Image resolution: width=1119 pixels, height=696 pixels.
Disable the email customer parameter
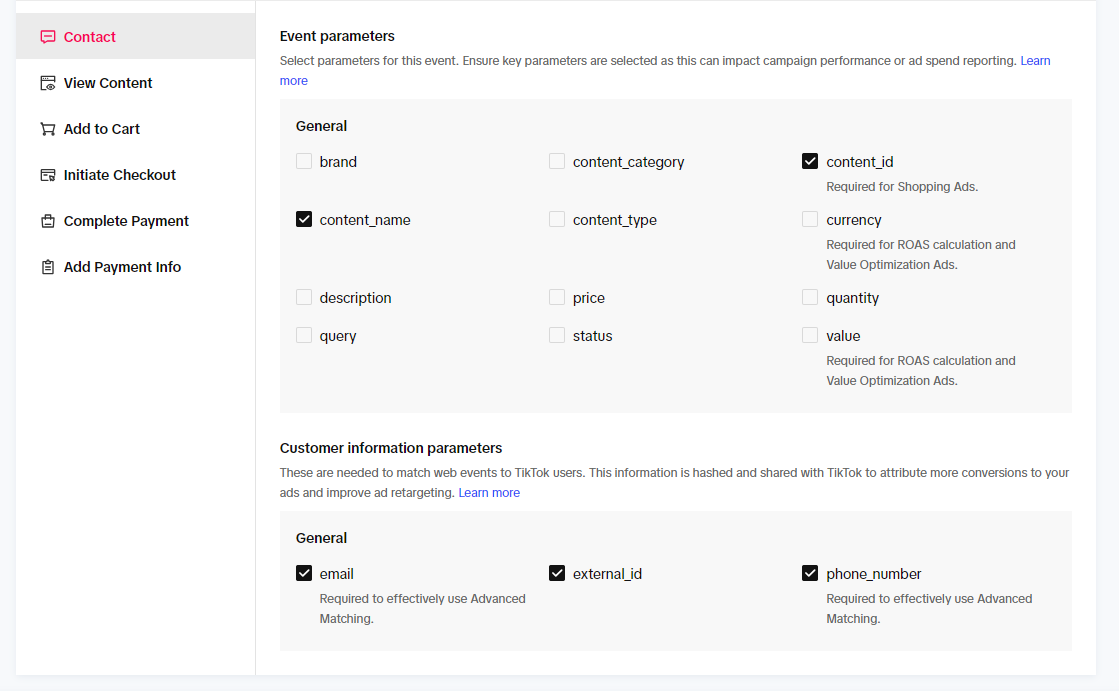click(x=304, y=573)
